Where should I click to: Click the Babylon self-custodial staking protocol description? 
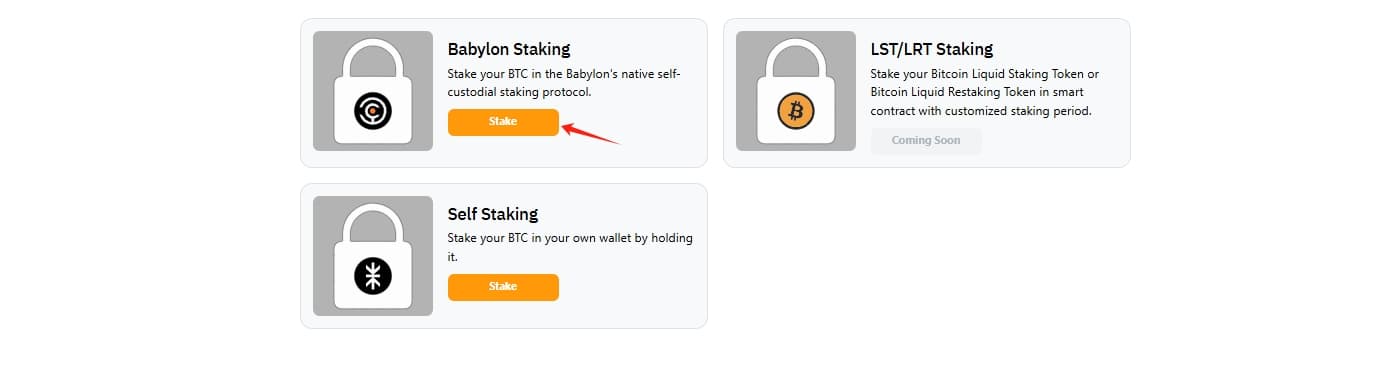click(x=564, y=83)
